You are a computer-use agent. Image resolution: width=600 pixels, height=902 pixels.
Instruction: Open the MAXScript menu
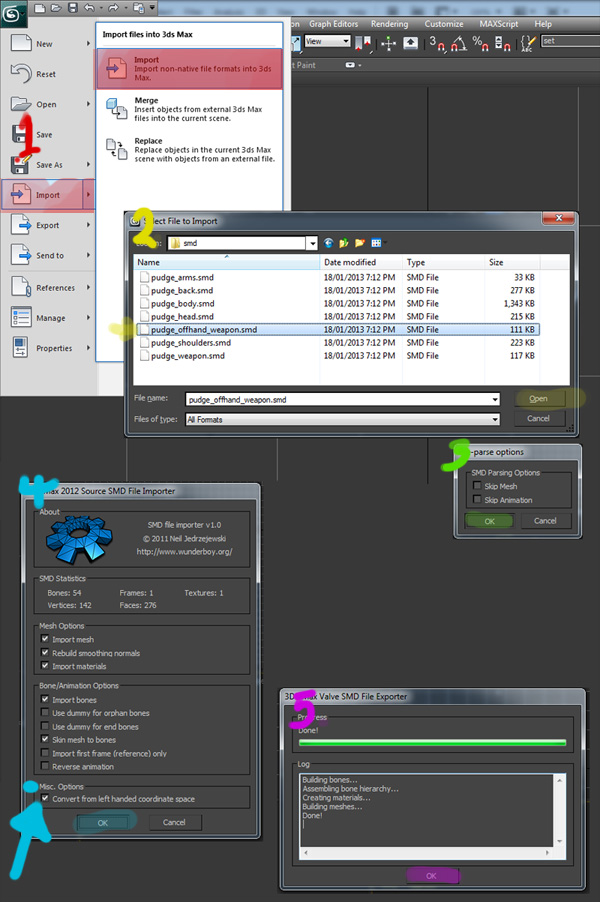click(499, 24)
